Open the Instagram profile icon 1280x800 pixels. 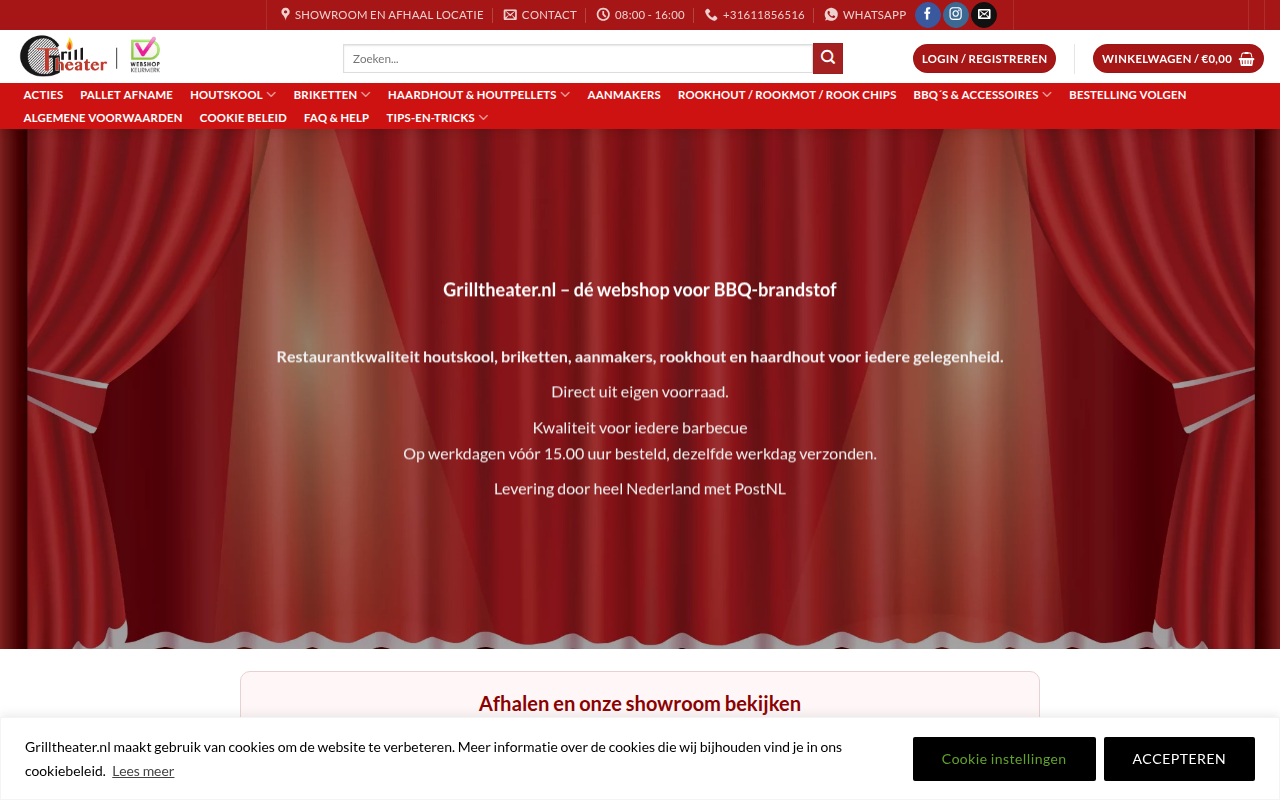[x=956, y=15]
